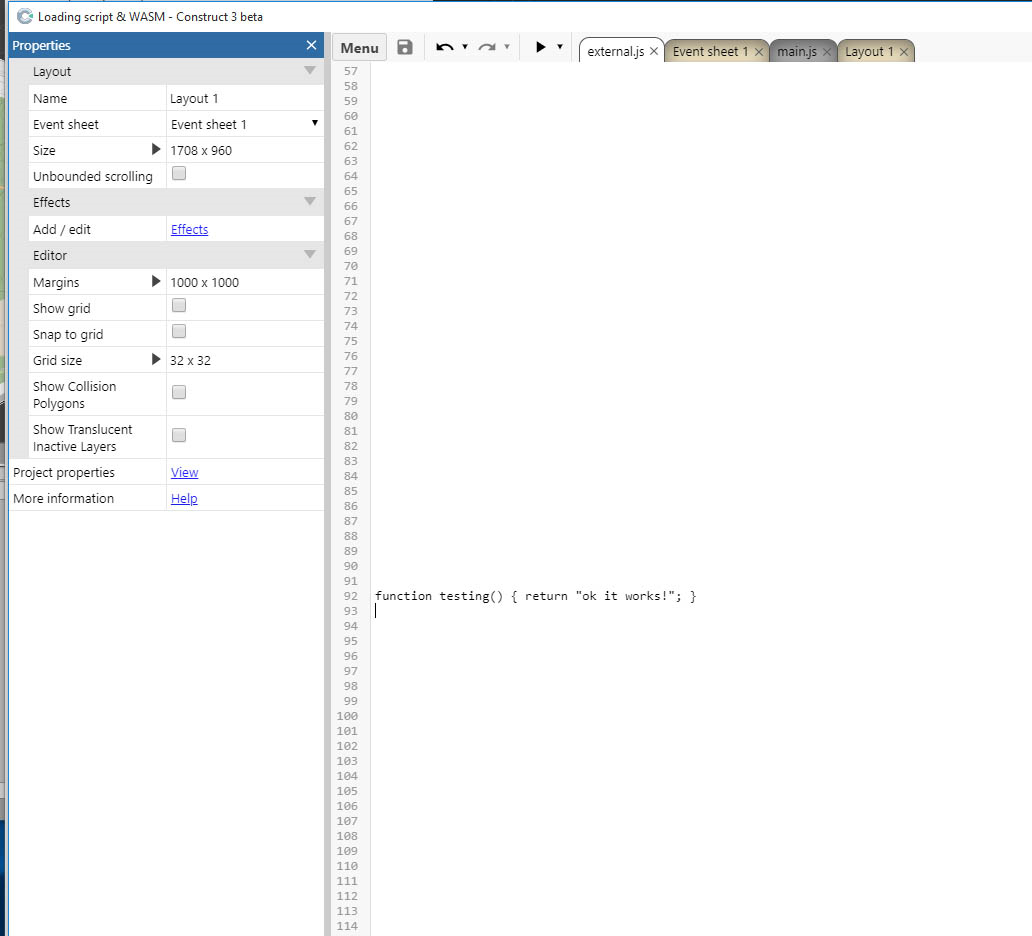Edit the Size value 1708 x 960
1032x936 pixels.
[245, 150]
